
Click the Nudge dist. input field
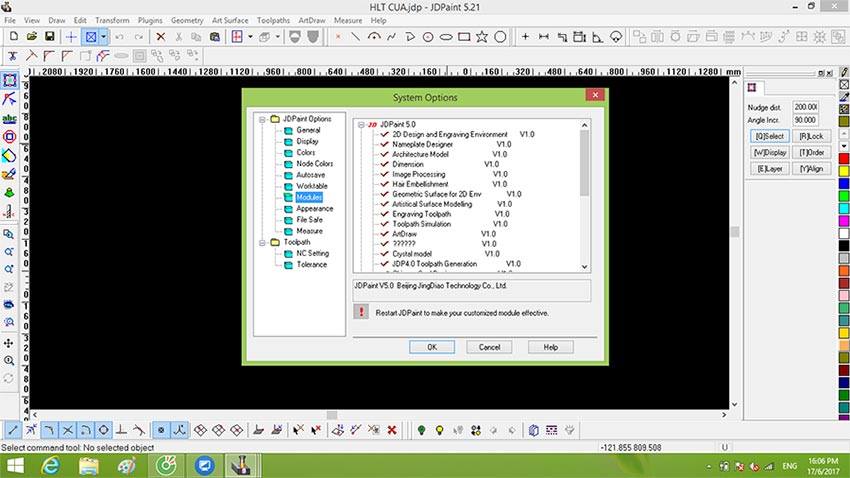[806, 107]
